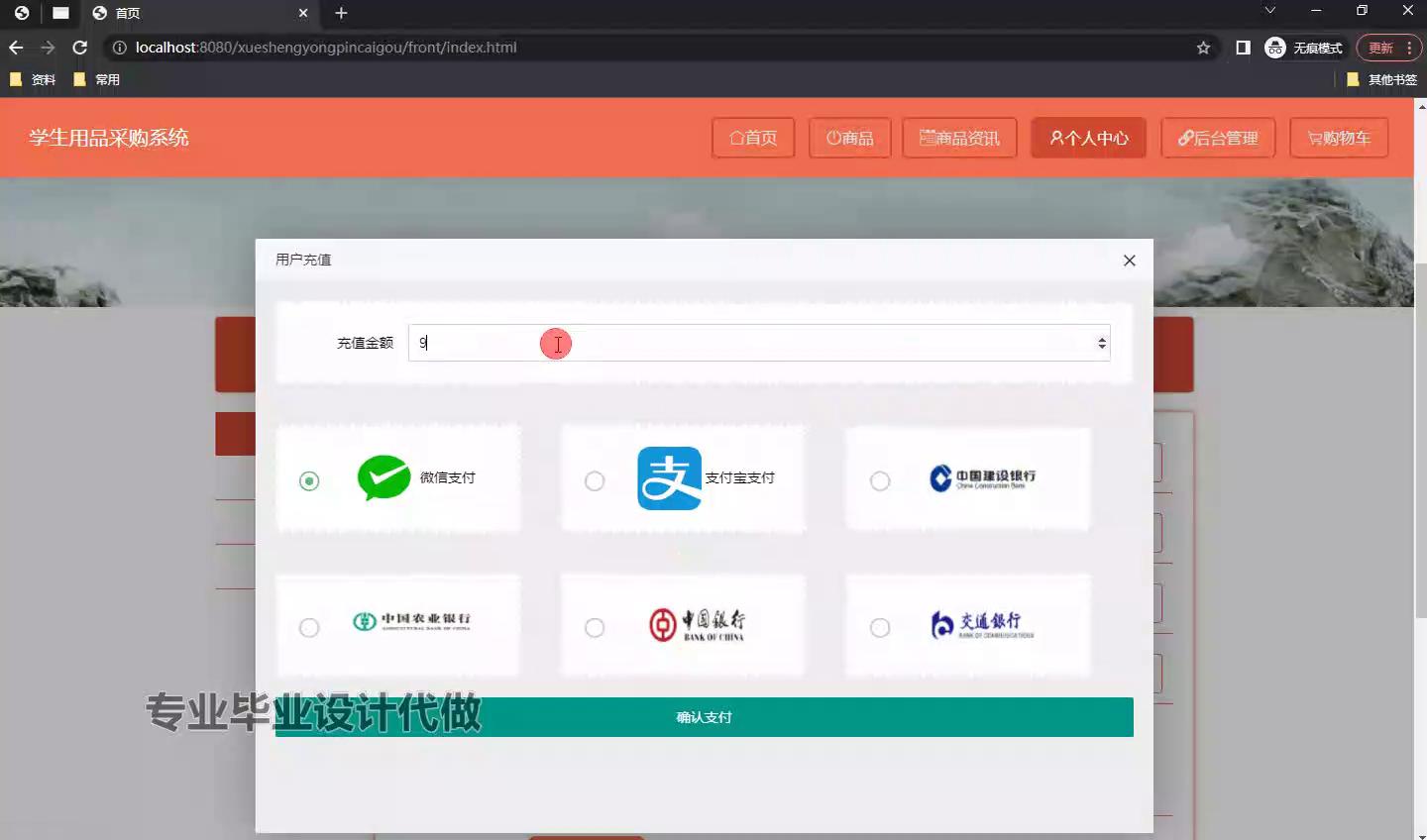Bookmark this page with the star icon
This screenshot has width=1427, height=840.
pos(1203,48)
